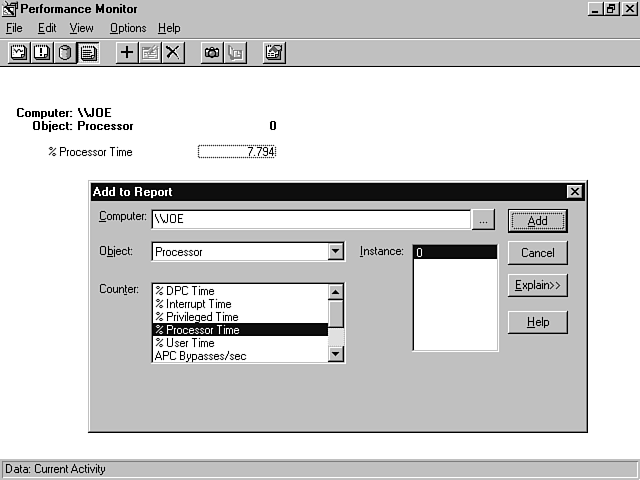Open the Alert view toolbar icon
The image size is (640, 480).
tap(42, 53)
